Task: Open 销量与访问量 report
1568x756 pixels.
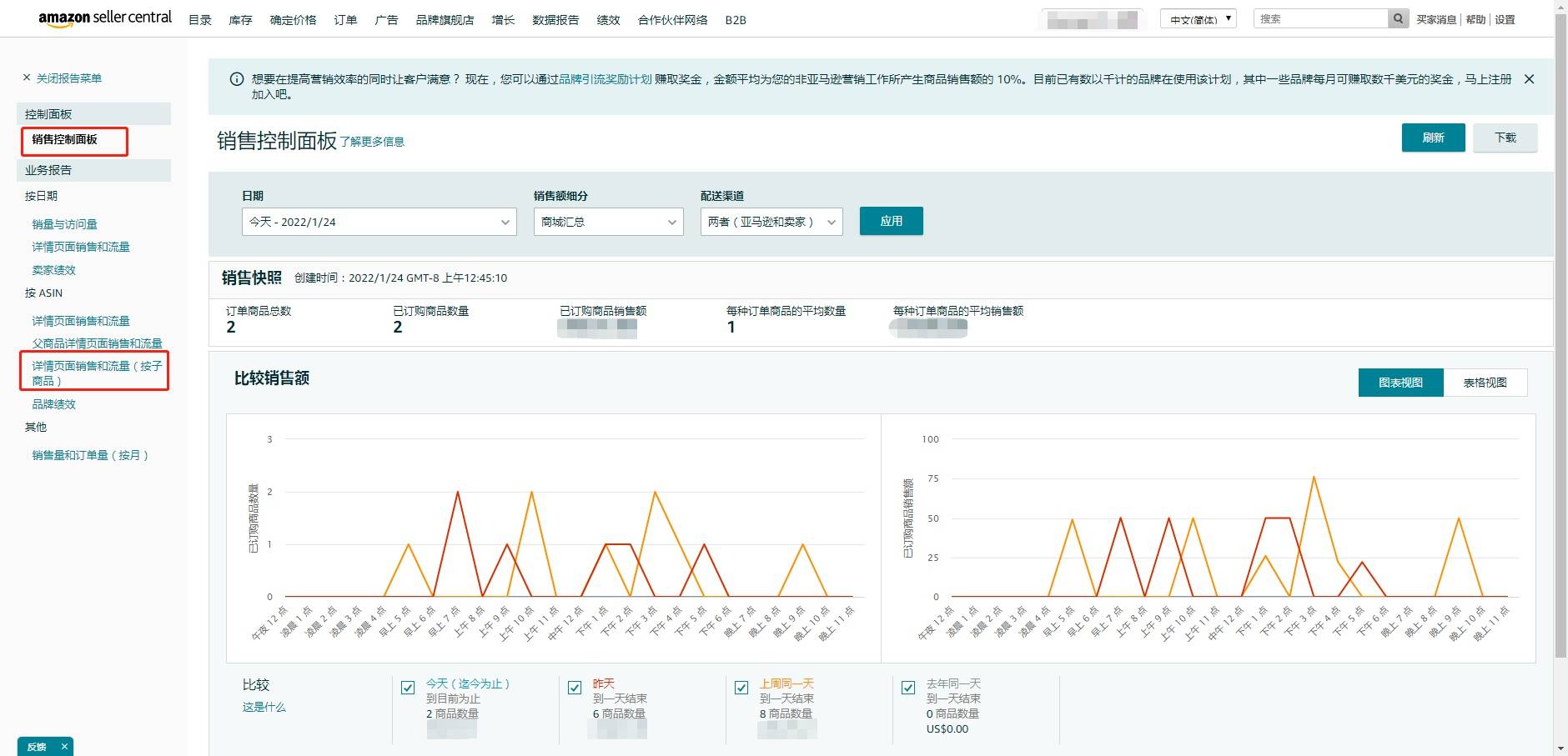Action: [x=64, y=224]
